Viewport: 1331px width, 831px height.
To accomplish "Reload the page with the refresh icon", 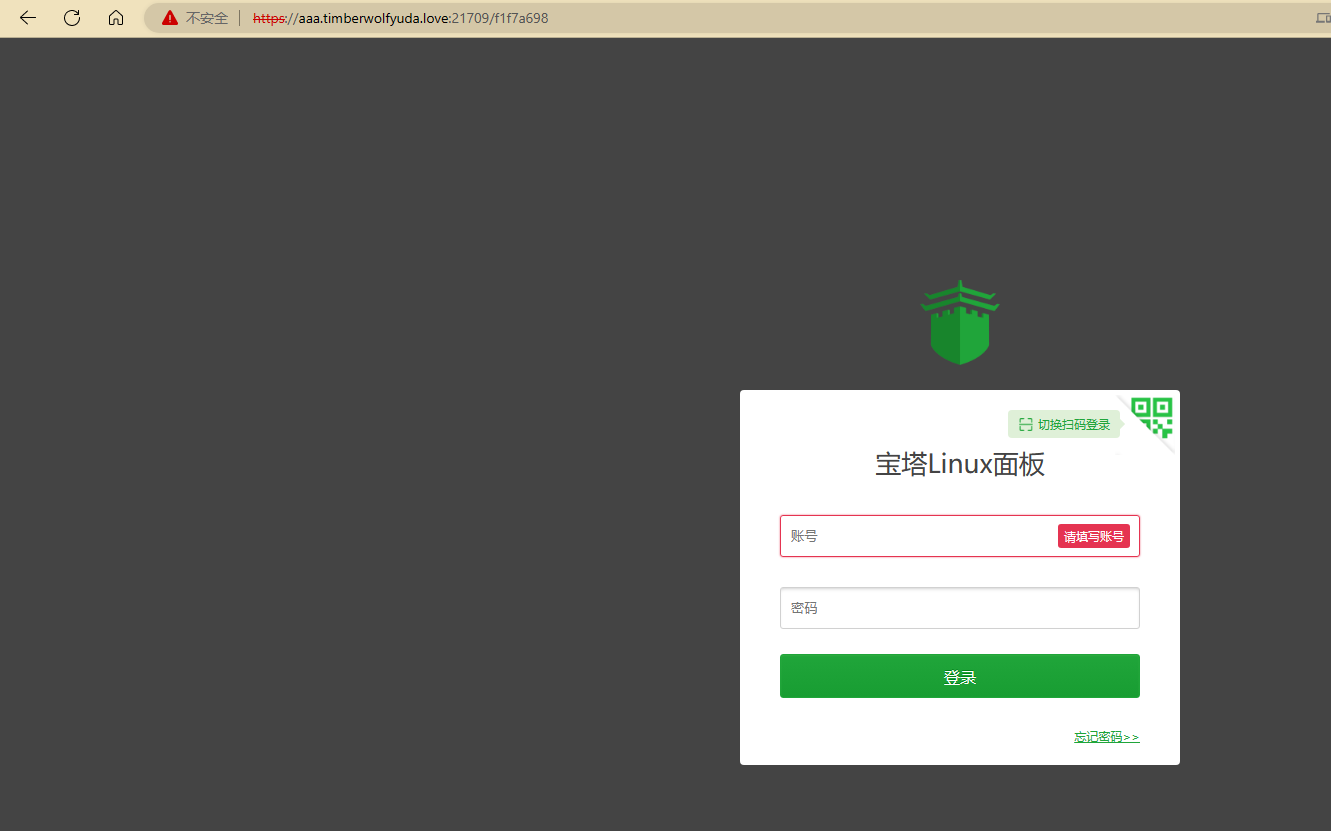I will 72,18.
